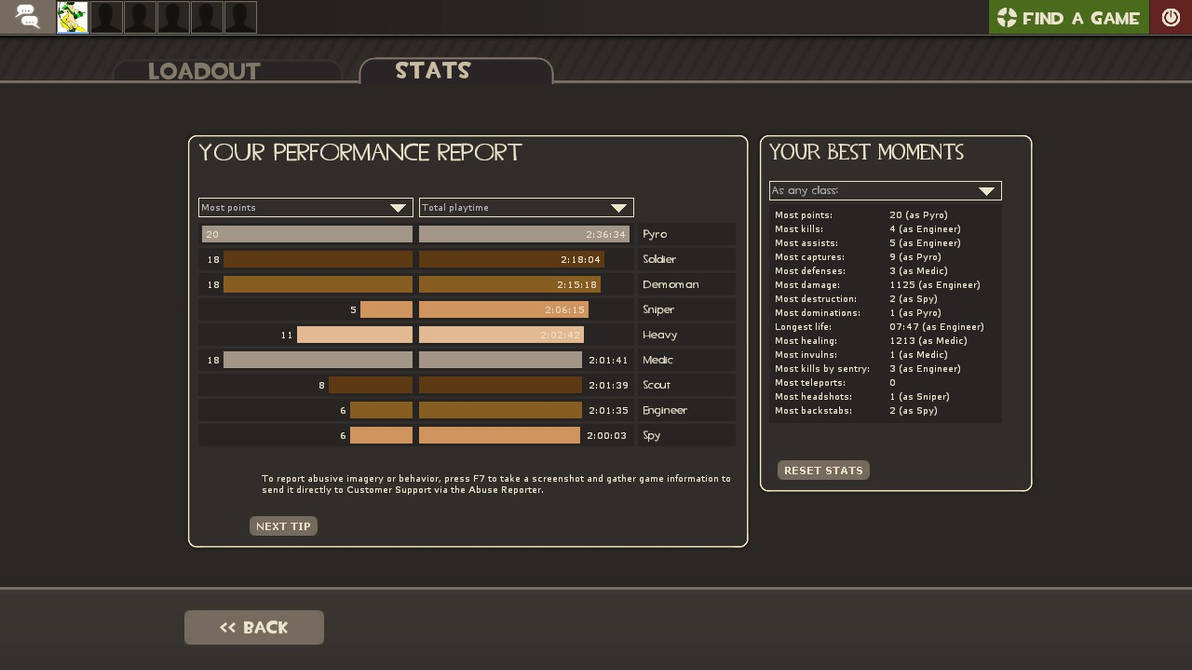Click the Heavy 11 points bar
This screenshot has width=1192, height=670.
354,335
